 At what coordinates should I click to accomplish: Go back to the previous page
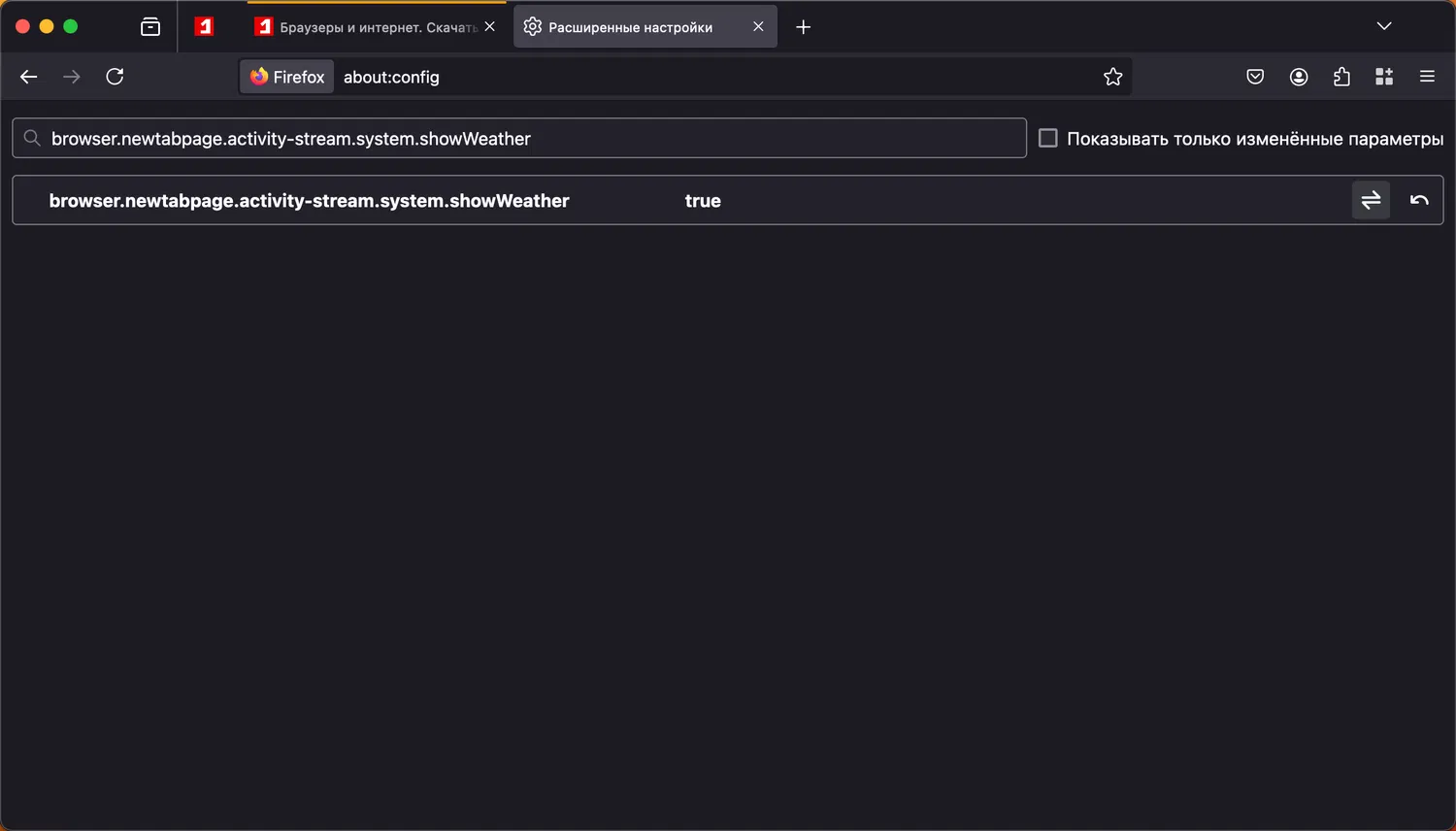click(x=29, y=77)
